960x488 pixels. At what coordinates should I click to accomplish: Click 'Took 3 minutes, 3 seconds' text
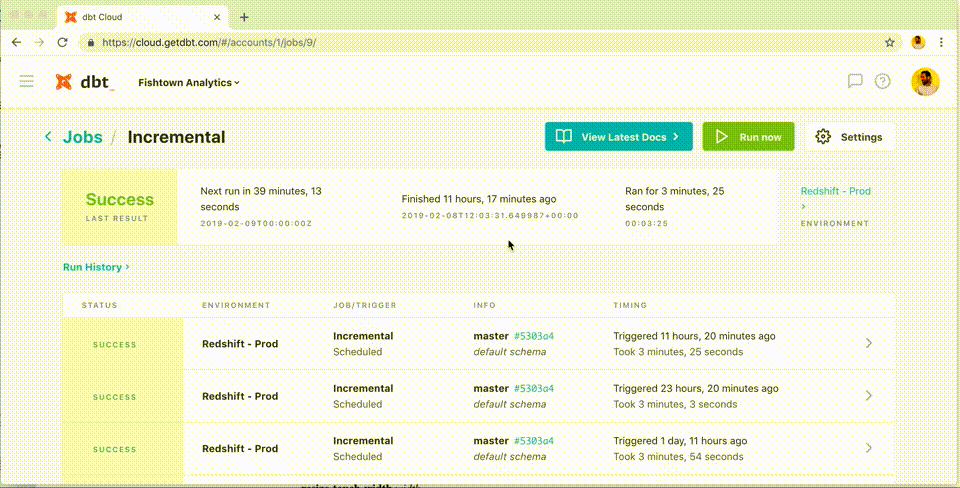click(x=675, y=404)
